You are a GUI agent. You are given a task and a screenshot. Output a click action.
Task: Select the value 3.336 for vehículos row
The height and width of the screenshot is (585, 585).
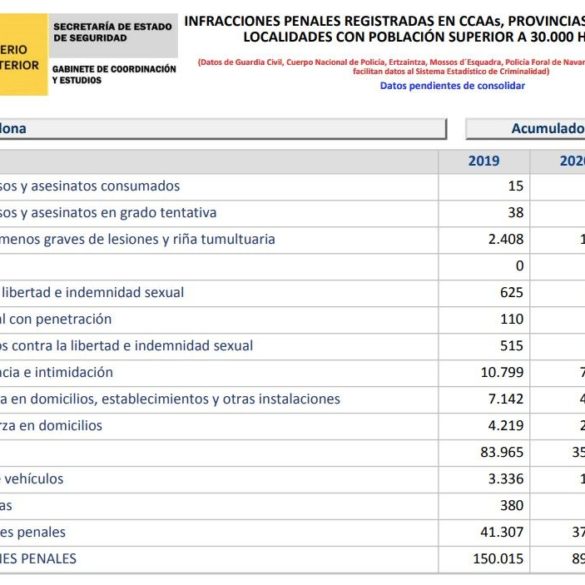click(506, 479)
